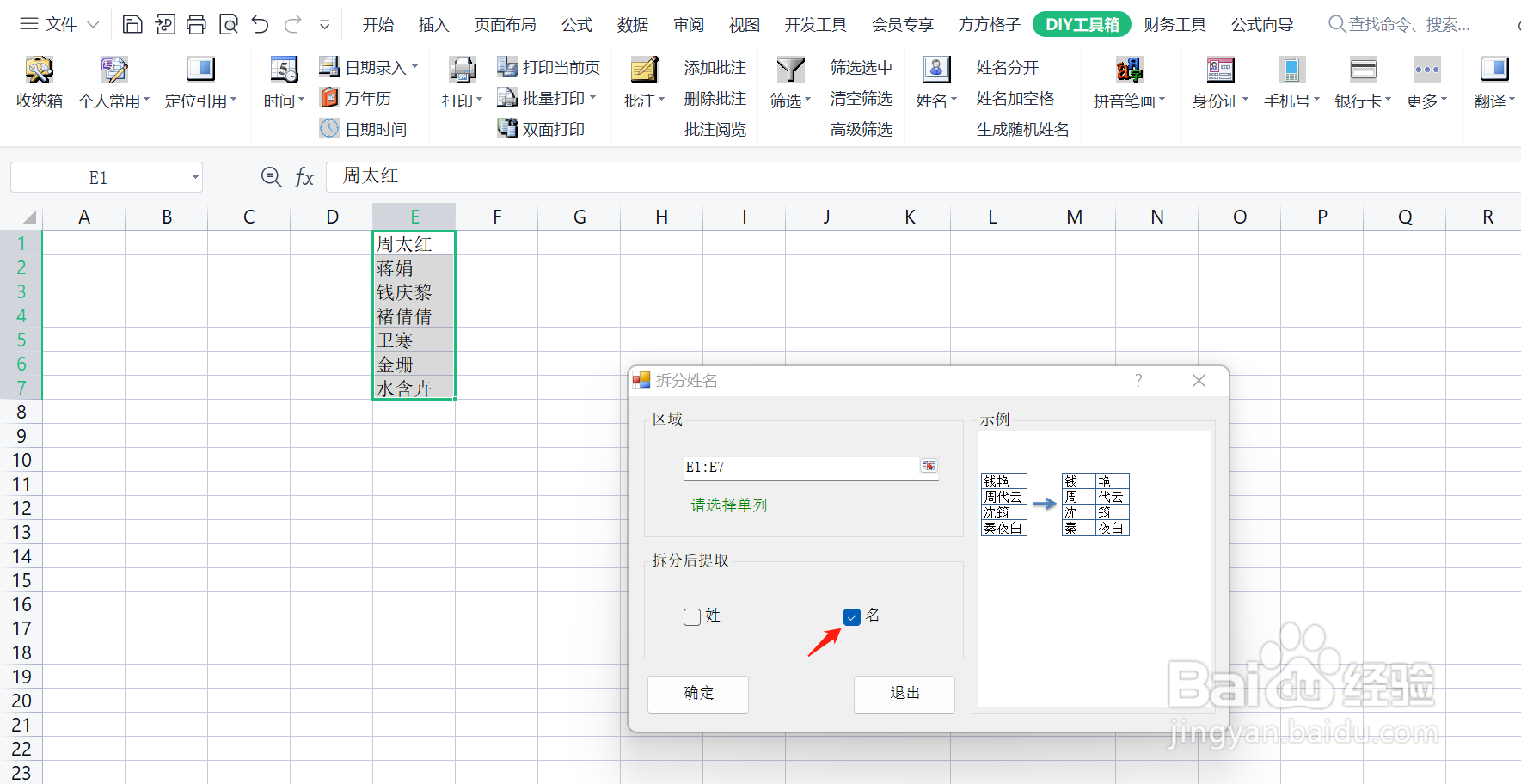Image resolution: width=1521 pixels, height=784 pixels.
Task: Click the 筛选 funnel icon
Action: click(790, 70)
